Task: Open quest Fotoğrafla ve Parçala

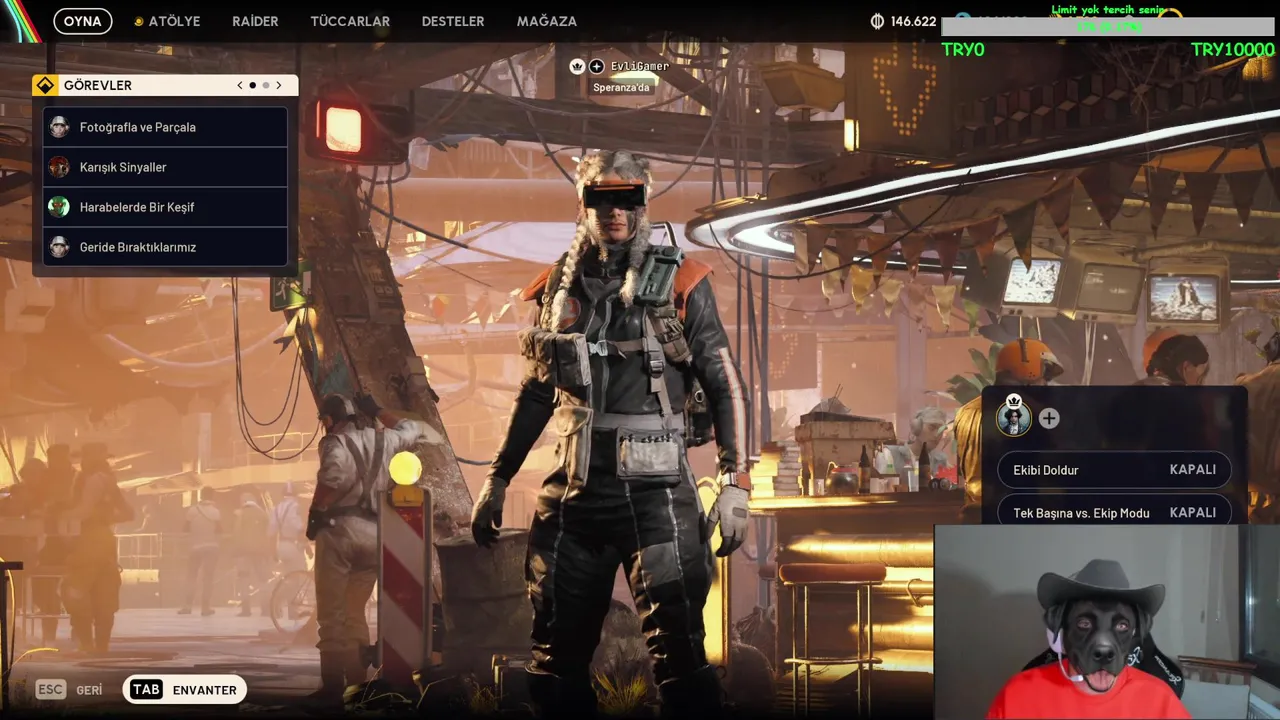Action: pyautogui.click(x=165, y=127)
